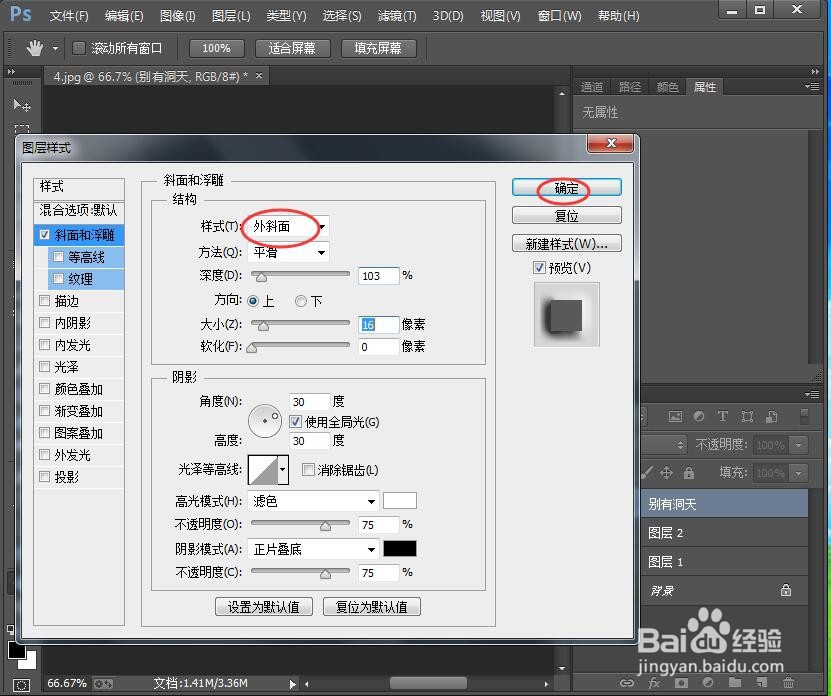
Task: Enable the 纹理 checkbox
Action: point(58,279)
